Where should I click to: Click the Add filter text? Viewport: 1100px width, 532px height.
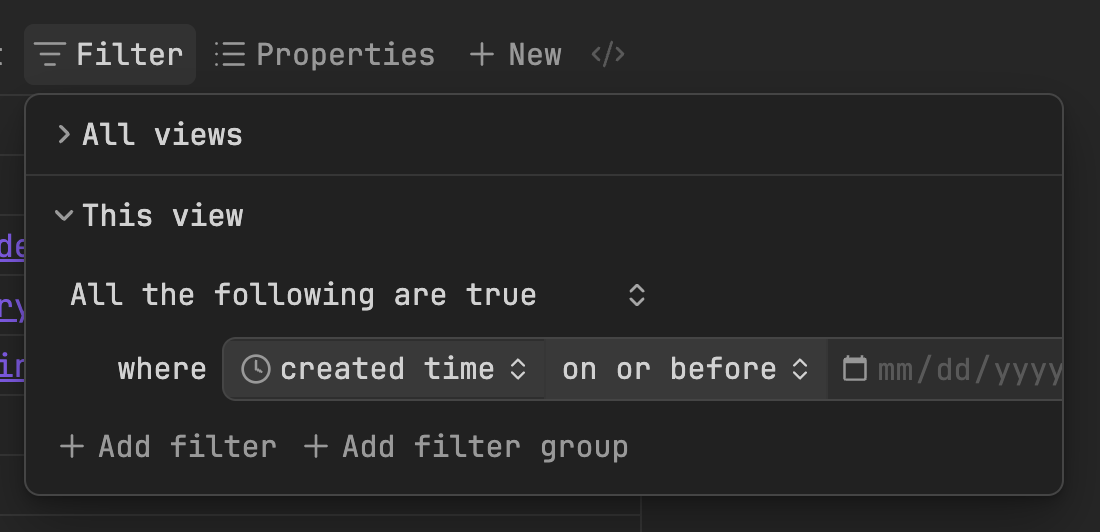[187, 446]
